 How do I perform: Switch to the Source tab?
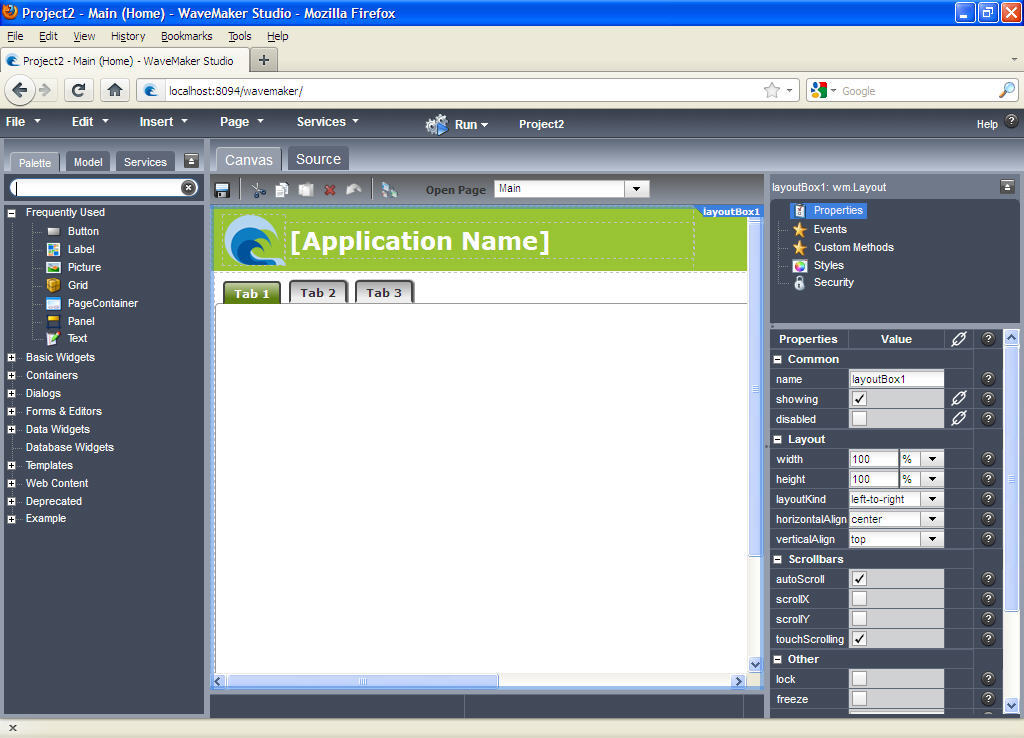click(318, 159)
